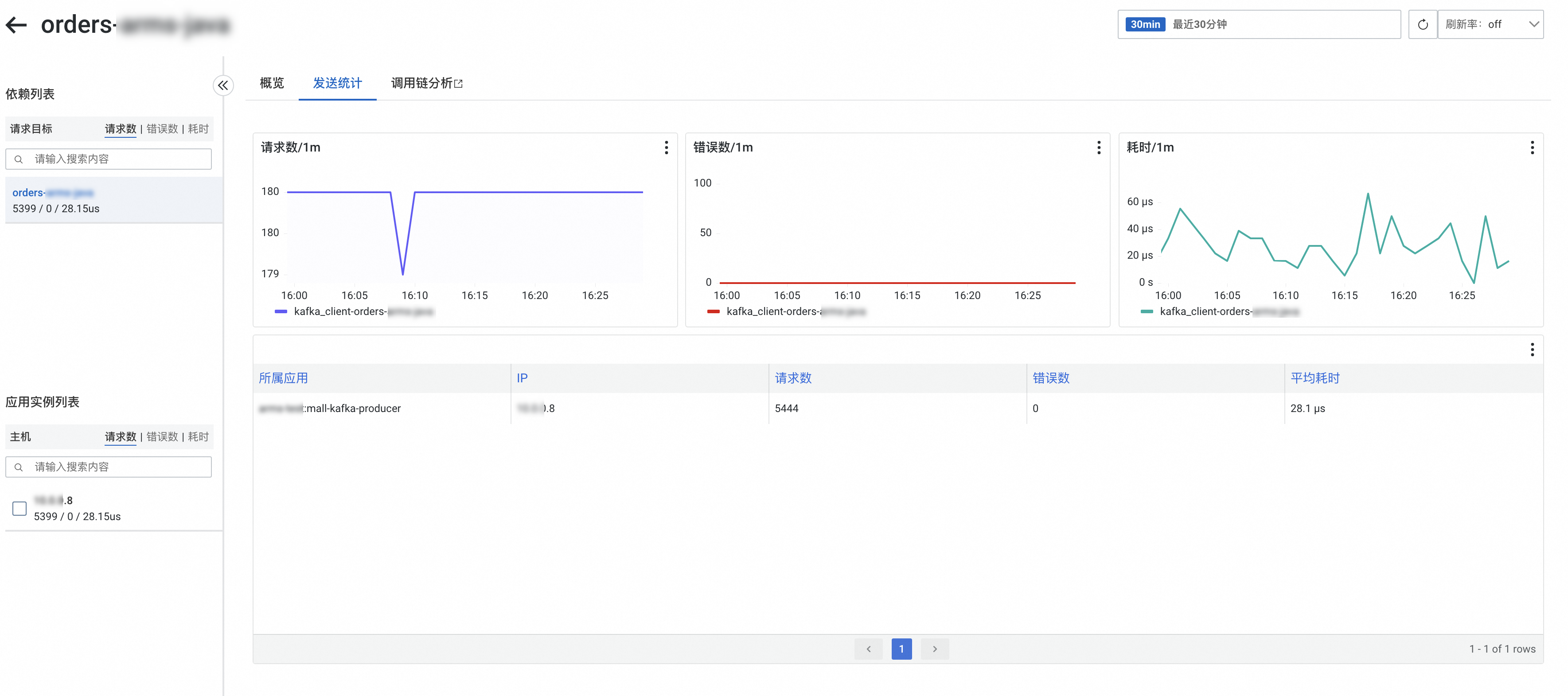Sort dependency list by 错误数
Viewport: 1568px width, 696px height.
[x=162, y=129]
